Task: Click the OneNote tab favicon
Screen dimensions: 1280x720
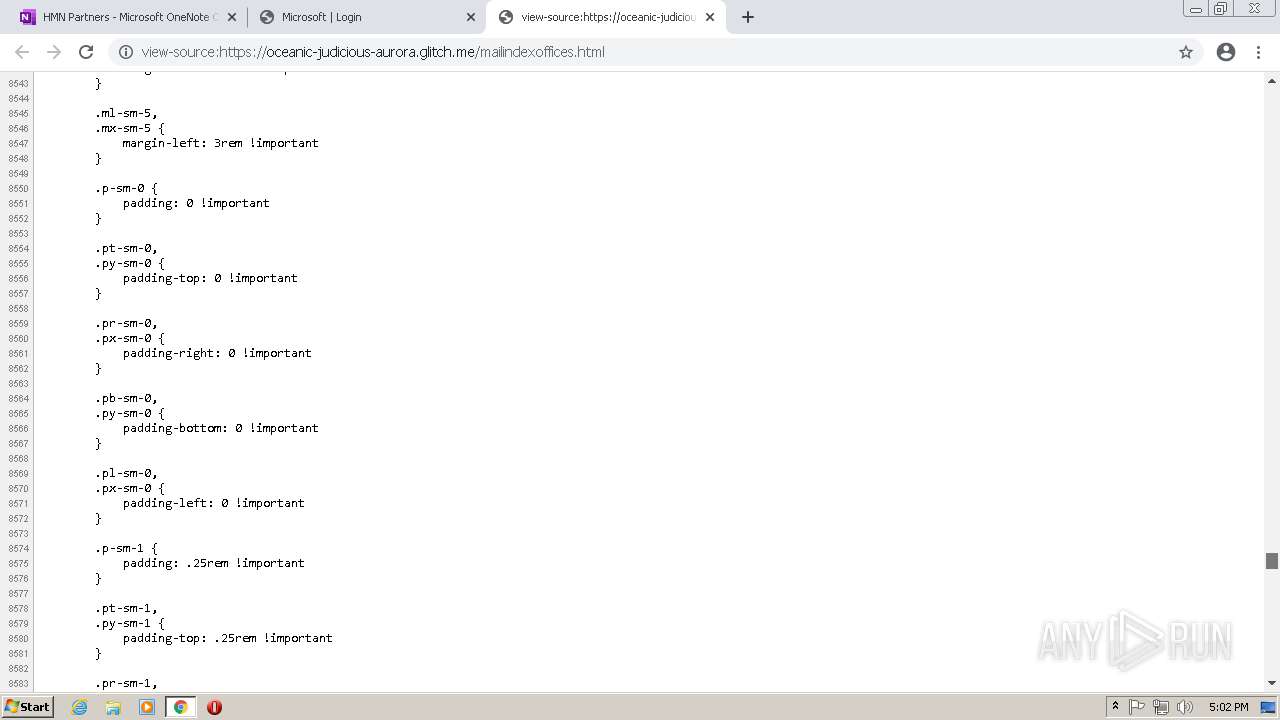Action: point(27,17)
